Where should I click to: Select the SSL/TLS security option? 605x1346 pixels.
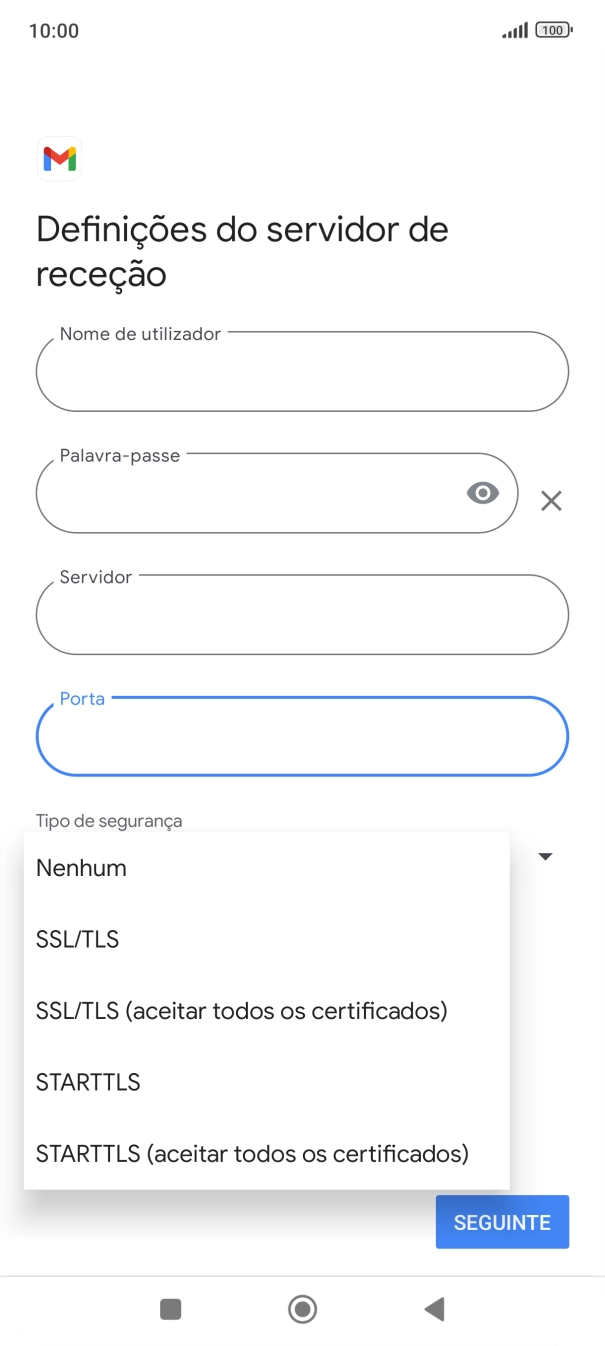click(x=77, y=939)
